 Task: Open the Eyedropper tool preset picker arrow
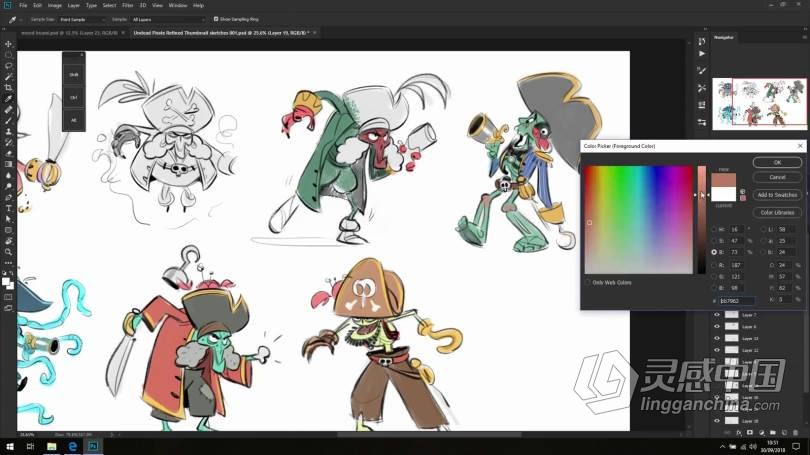21,20
